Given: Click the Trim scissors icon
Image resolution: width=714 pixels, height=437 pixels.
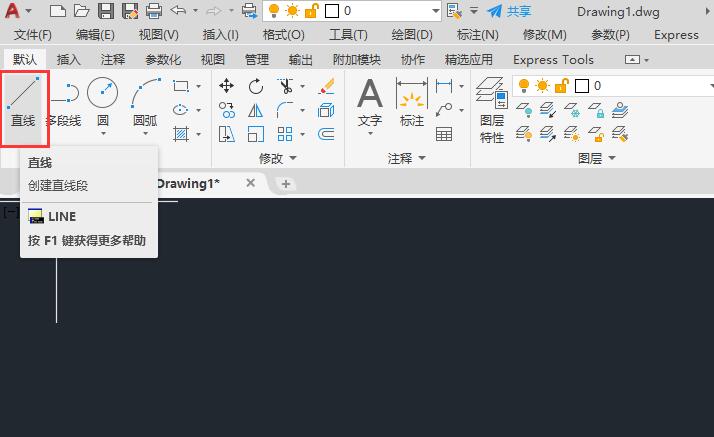Looking at the screenshot, I should (x=285, y=86).
